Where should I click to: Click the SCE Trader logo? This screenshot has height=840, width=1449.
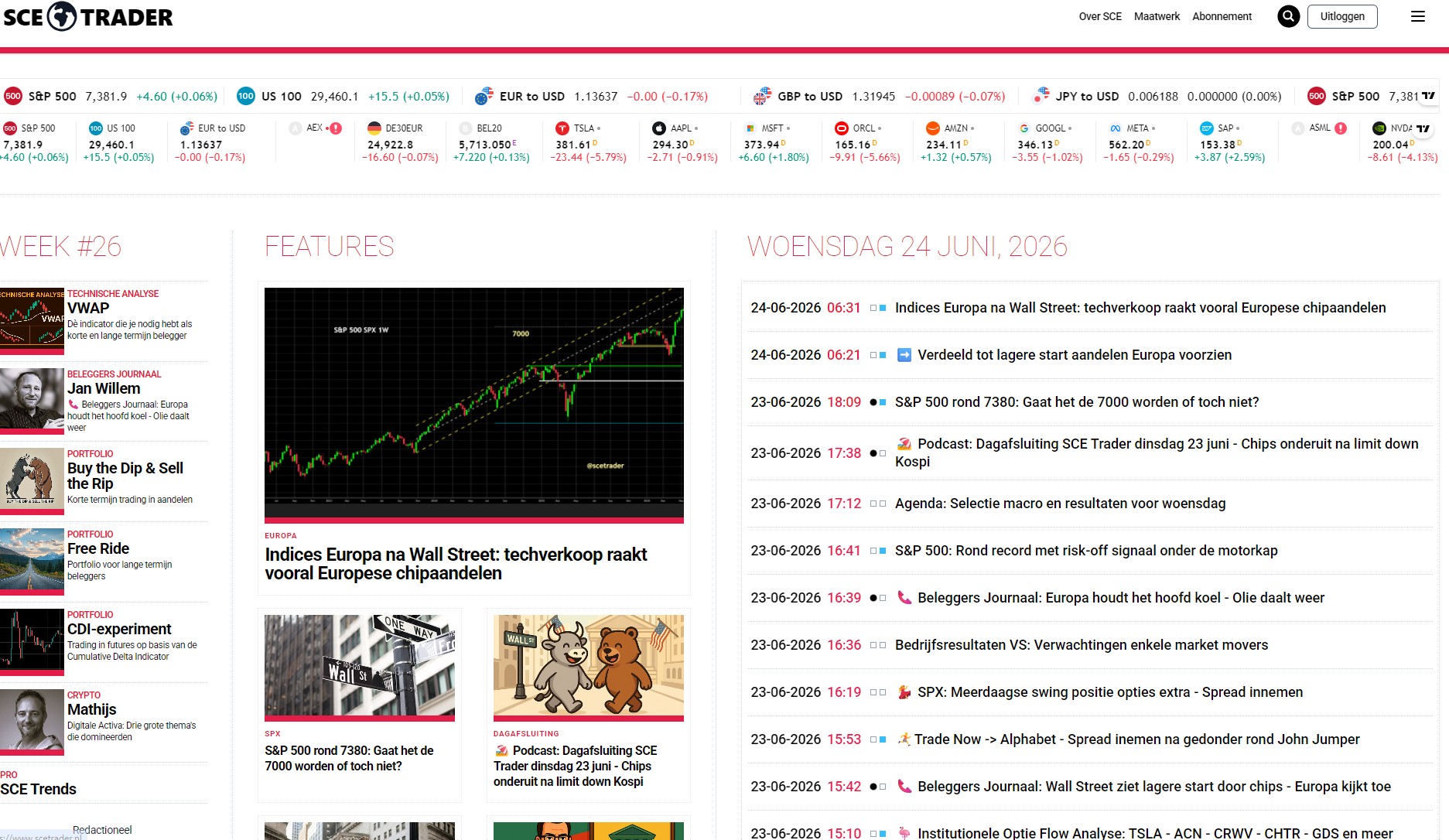pos(88,16)
